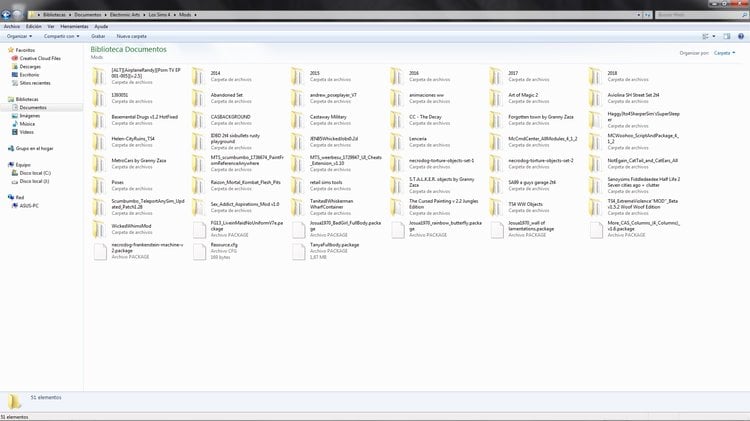Open Escritorio in the sidebar
This screenshot has width=750, height=421.
point(29,75)
